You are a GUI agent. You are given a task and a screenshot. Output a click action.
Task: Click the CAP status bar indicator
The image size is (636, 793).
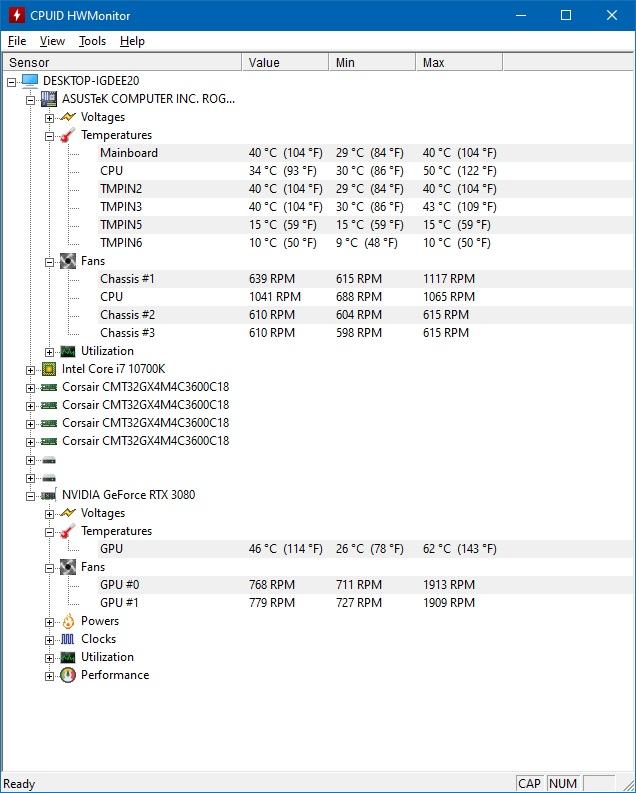(529, 783)
